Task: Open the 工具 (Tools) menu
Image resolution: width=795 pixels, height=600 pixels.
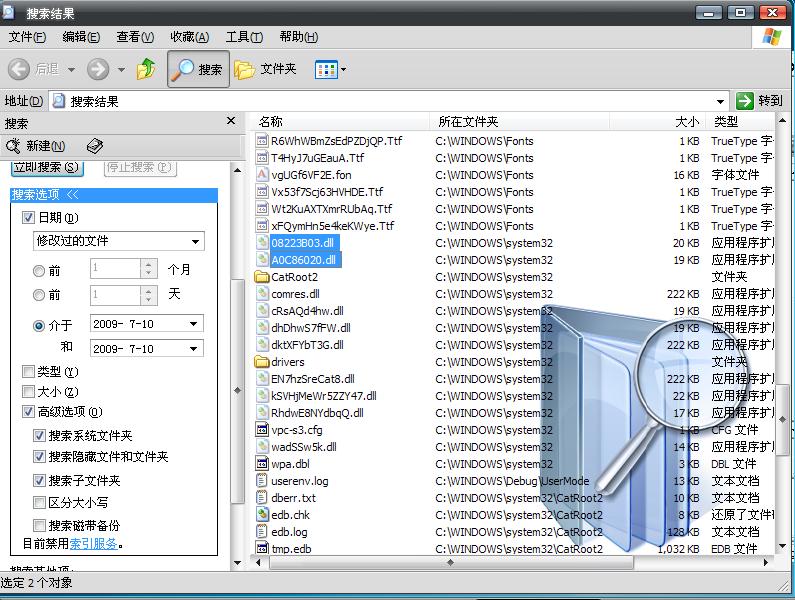Action: (x=243, y=37)
